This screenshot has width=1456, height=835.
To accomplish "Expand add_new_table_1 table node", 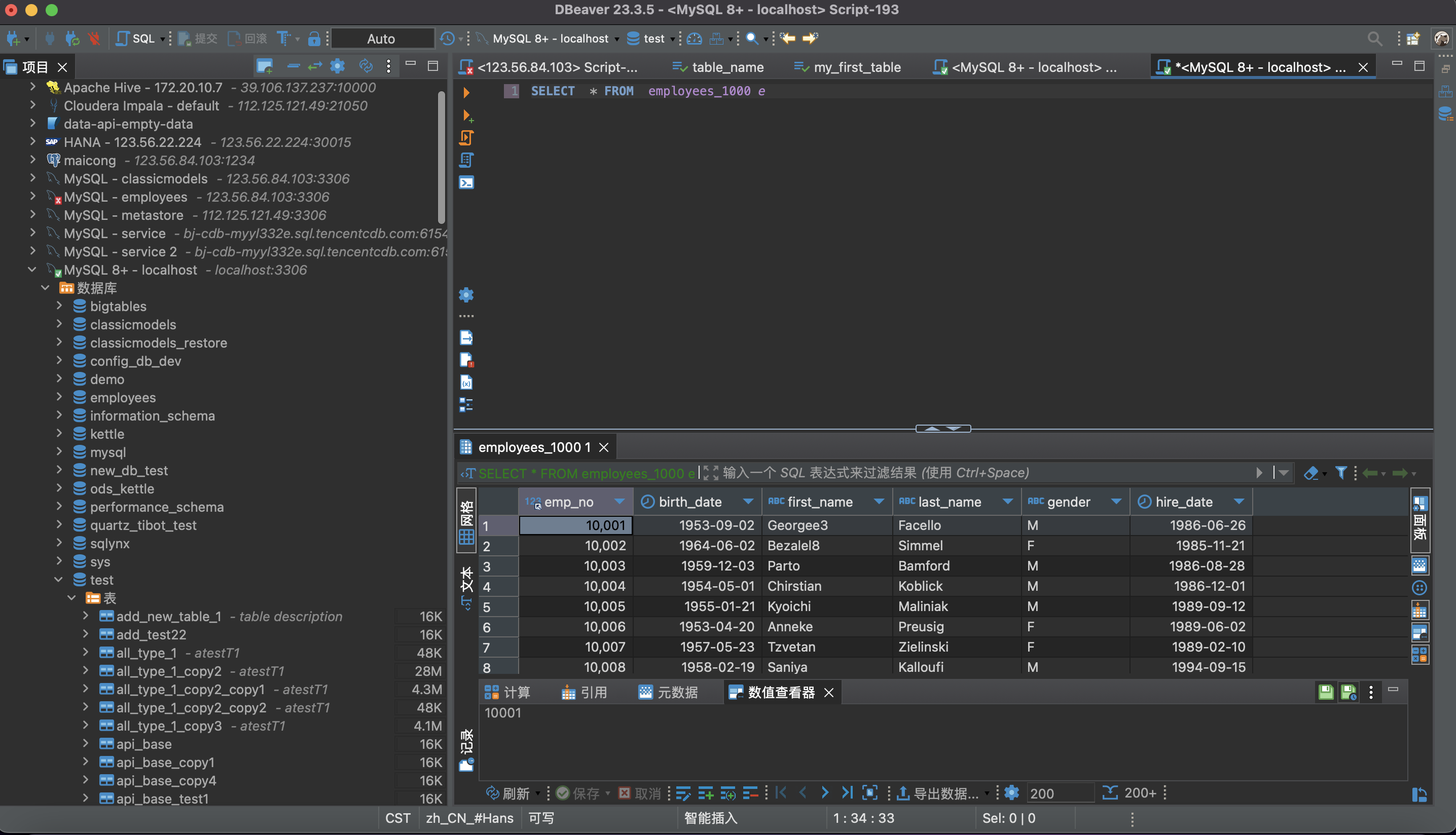I will [x=86, y=616].
